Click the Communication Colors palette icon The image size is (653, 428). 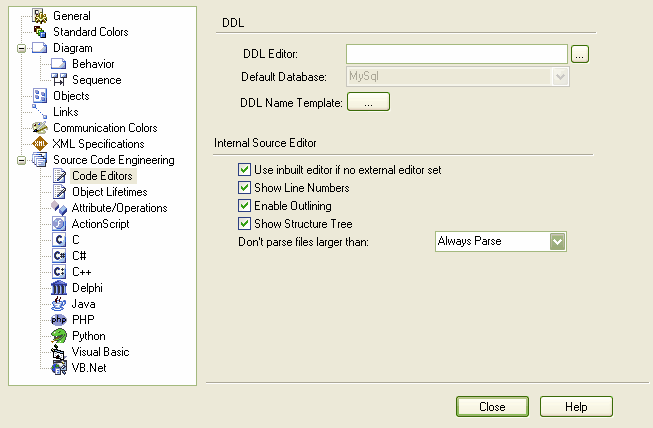pos(40,128)
